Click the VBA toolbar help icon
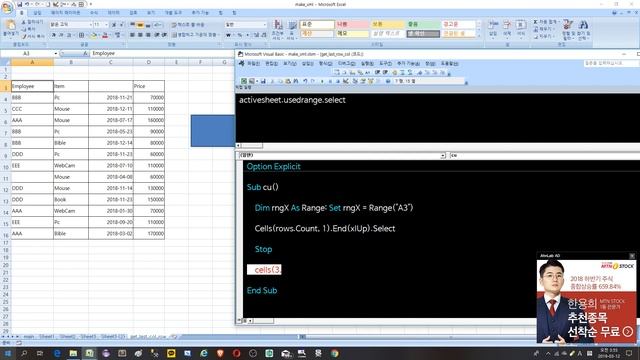Screen dimensions: 640x360 pos(388,81)
